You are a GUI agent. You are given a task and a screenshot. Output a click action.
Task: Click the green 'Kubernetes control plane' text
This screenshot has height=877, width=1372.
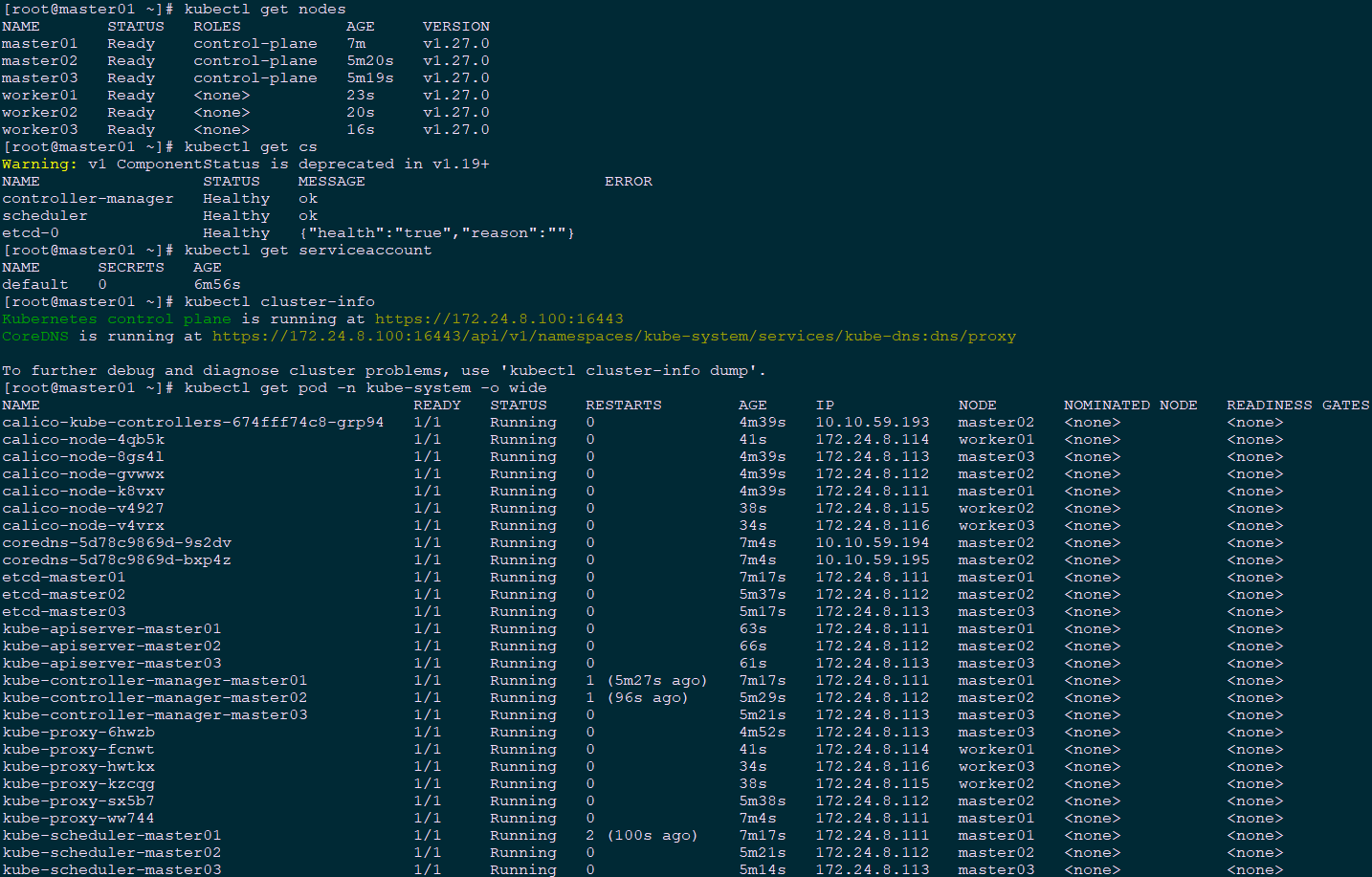click(116, 319)
